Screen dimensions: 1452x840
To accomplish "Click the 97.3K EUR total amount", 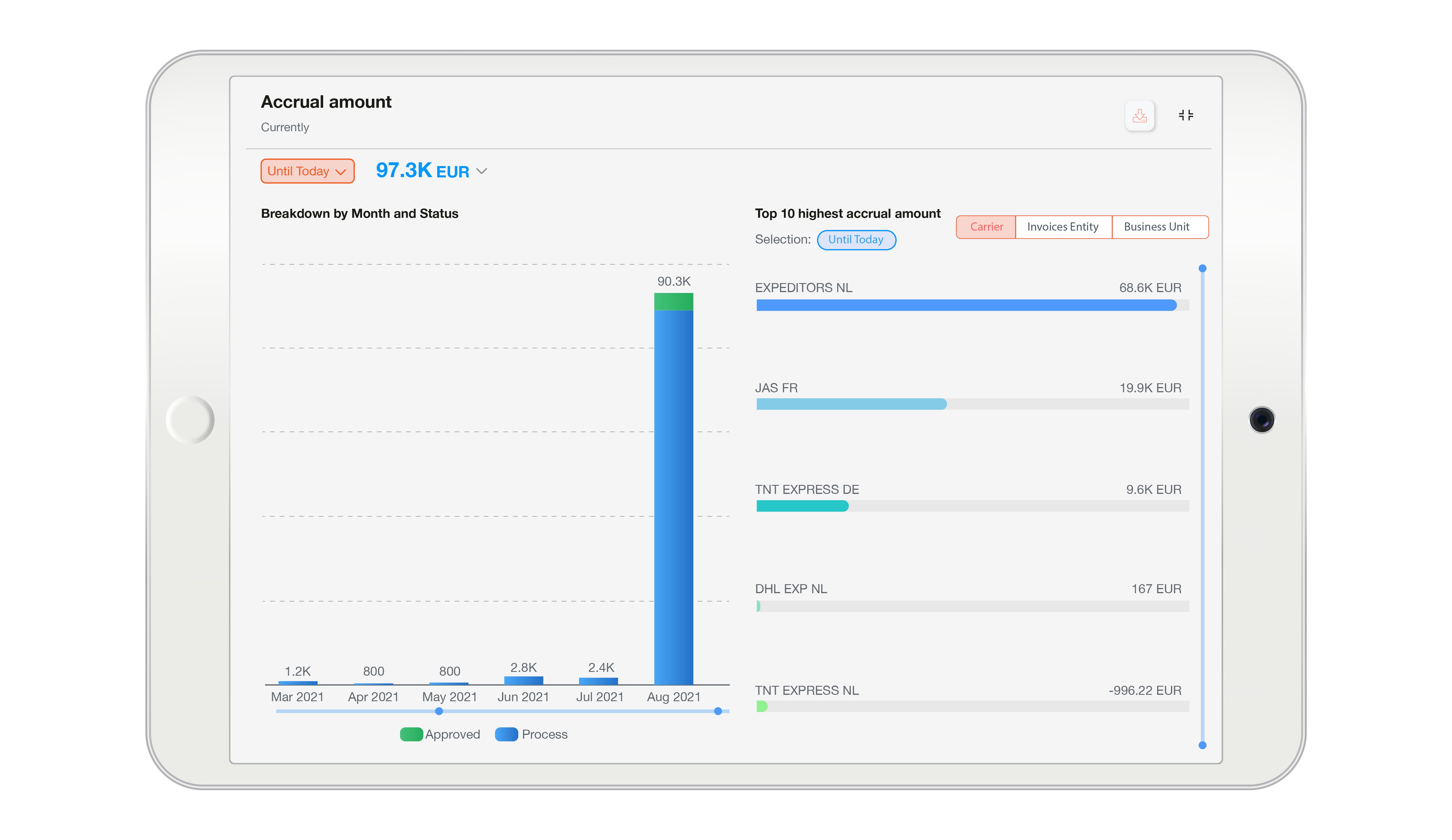I will click(422, 170).
